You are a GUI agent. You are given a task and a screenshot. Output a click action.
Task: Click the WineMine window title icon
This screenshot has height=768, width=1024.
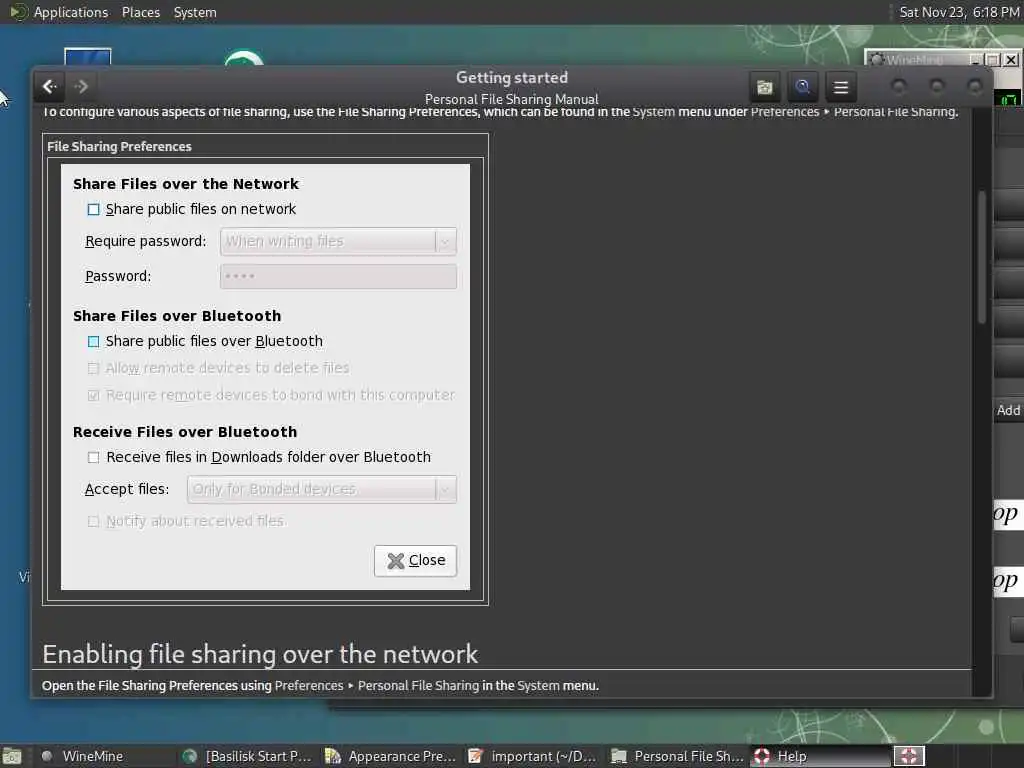coord(877,59)
